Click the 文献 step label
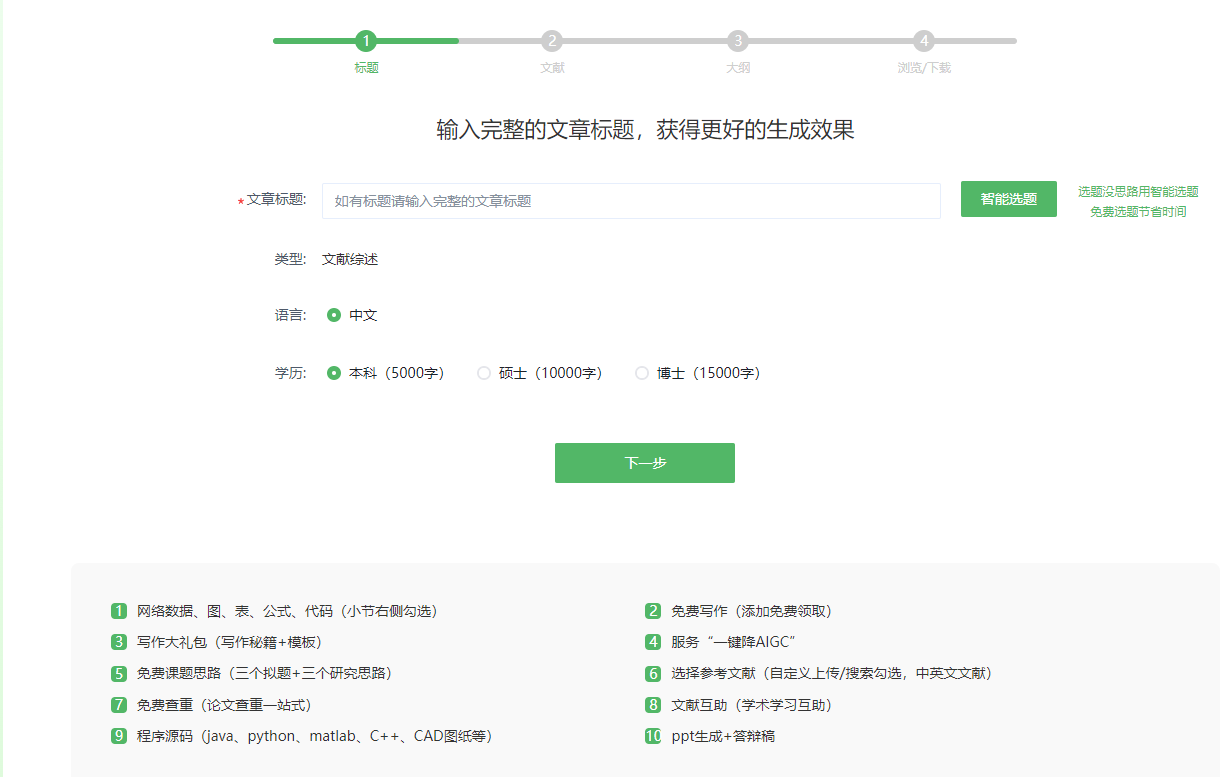This screenshot has width=1225, height=777. 552,68
